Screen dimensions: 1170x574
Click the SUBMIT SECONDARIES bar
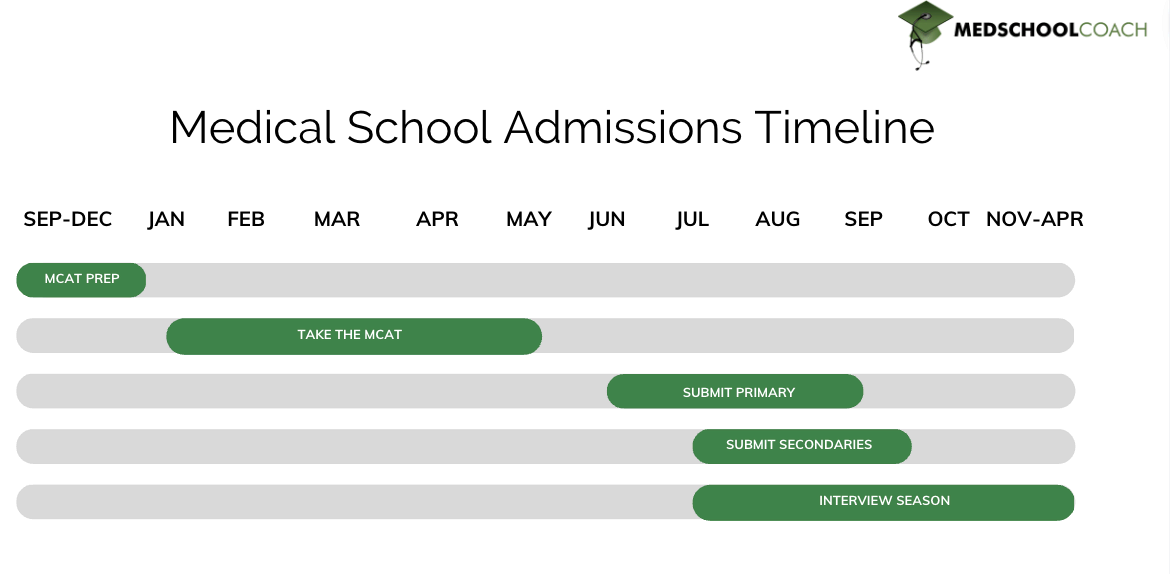coord(801,446)
